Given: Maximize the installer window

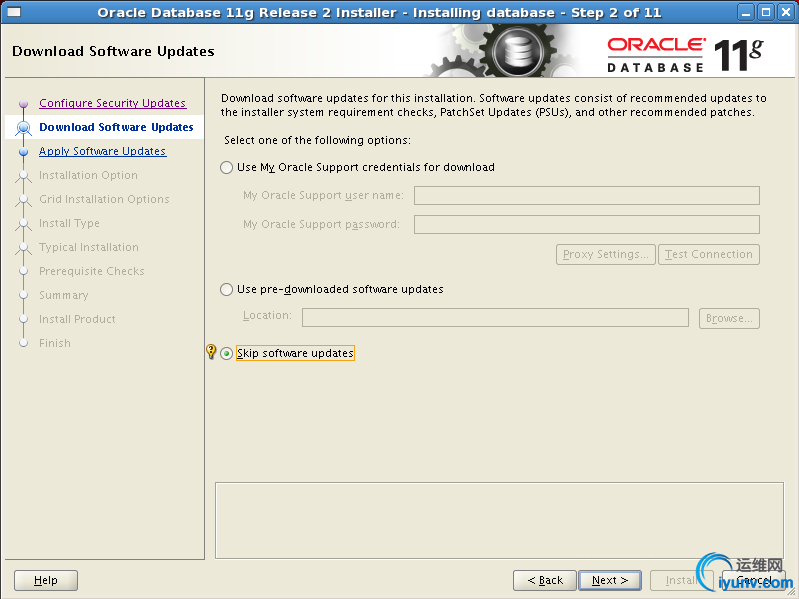Looking at the screenshot, I should click(x=766, y=12).
